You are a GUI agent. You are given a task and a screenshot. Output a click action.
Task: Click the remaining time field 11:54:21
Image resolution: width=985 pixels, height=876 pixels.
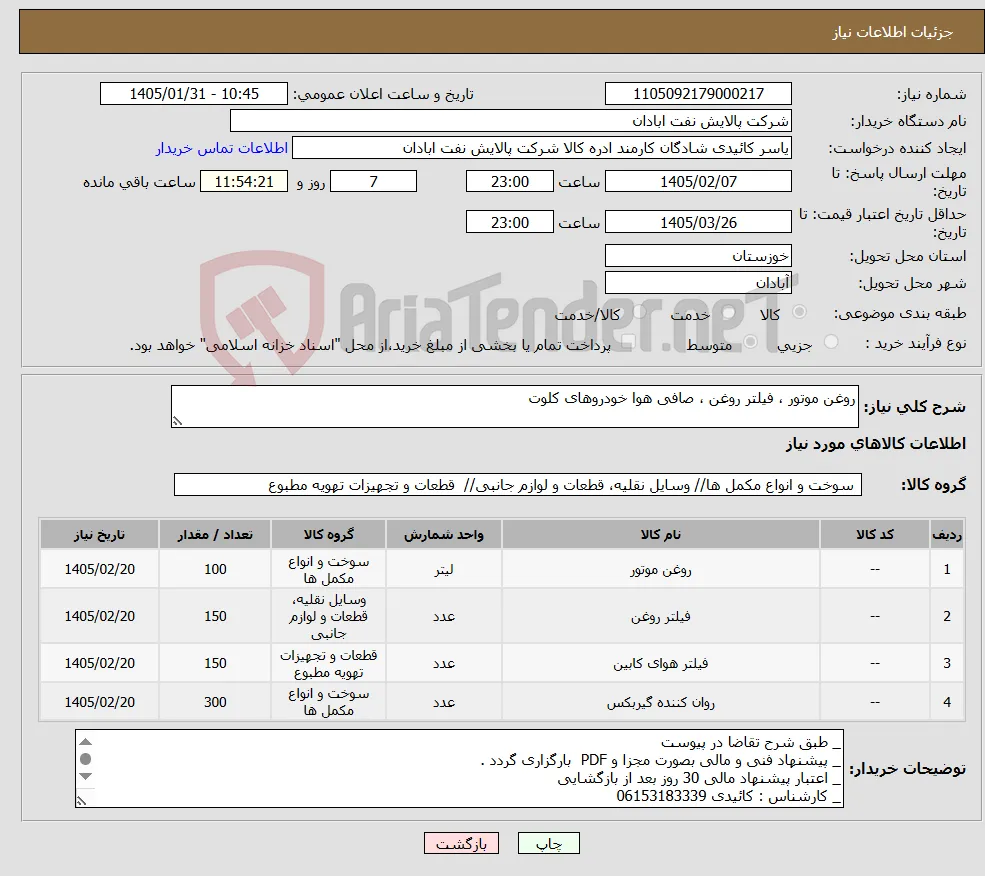click(244, 182)
